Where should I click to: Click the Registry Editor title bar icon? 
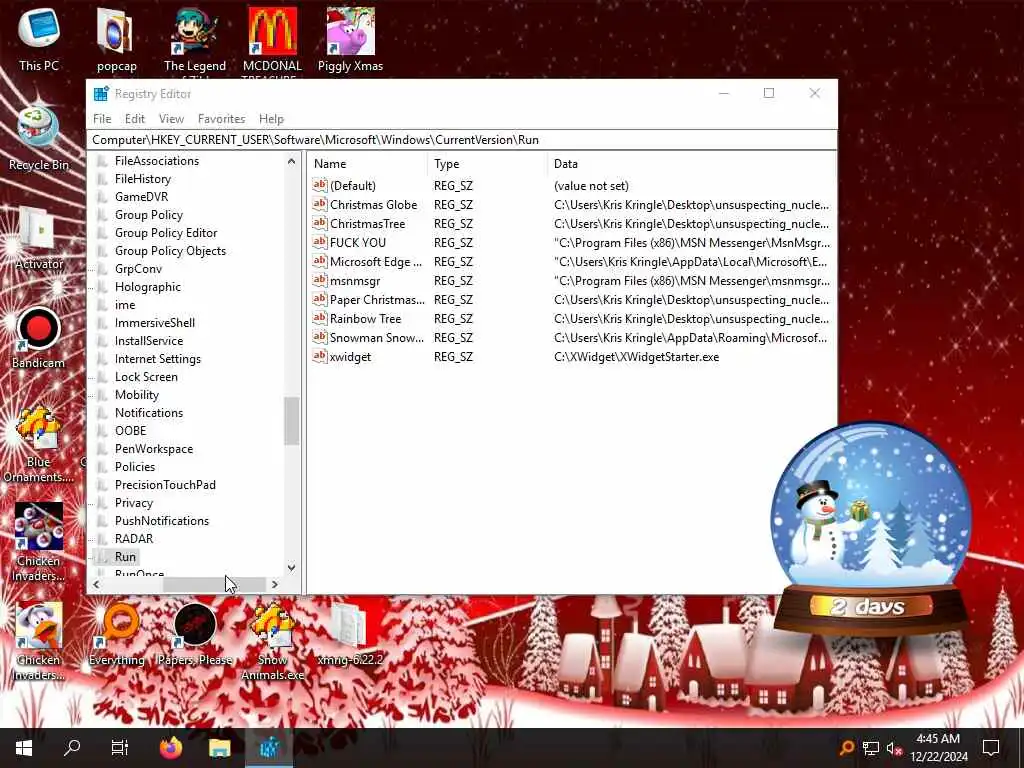coord(101,93)
